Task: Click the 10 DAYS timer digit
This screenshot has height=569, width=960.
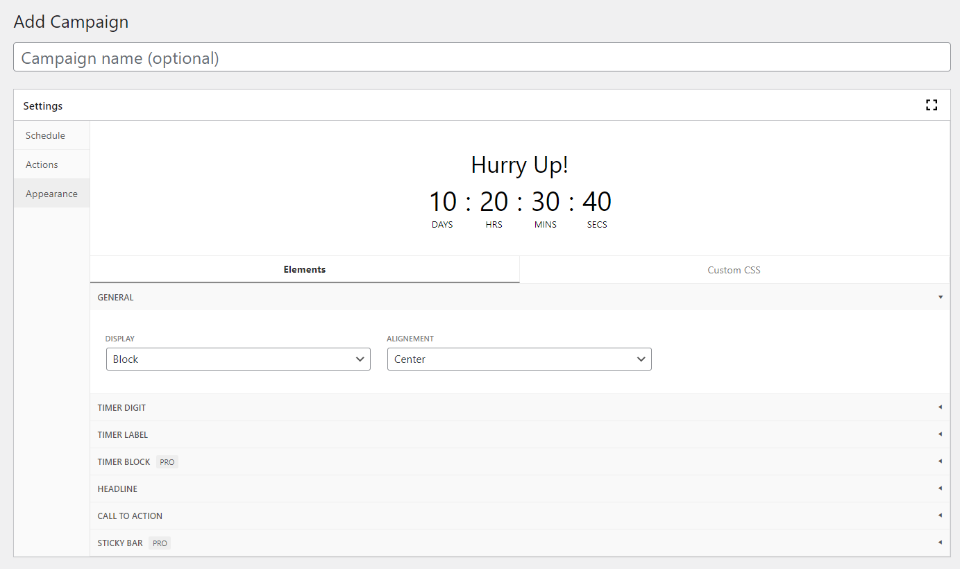Action: pyautogui.click(x=442, y=202)
